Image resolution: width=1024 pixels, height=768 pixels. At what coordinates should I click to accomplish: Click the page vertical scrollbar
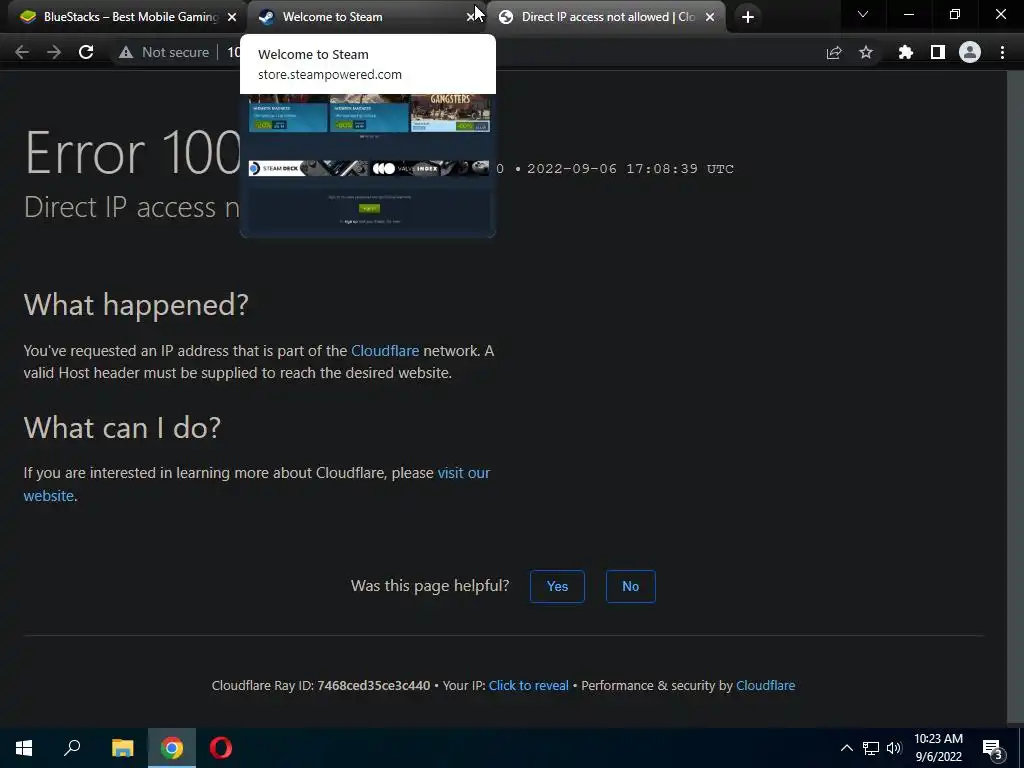click(1015, 398)
